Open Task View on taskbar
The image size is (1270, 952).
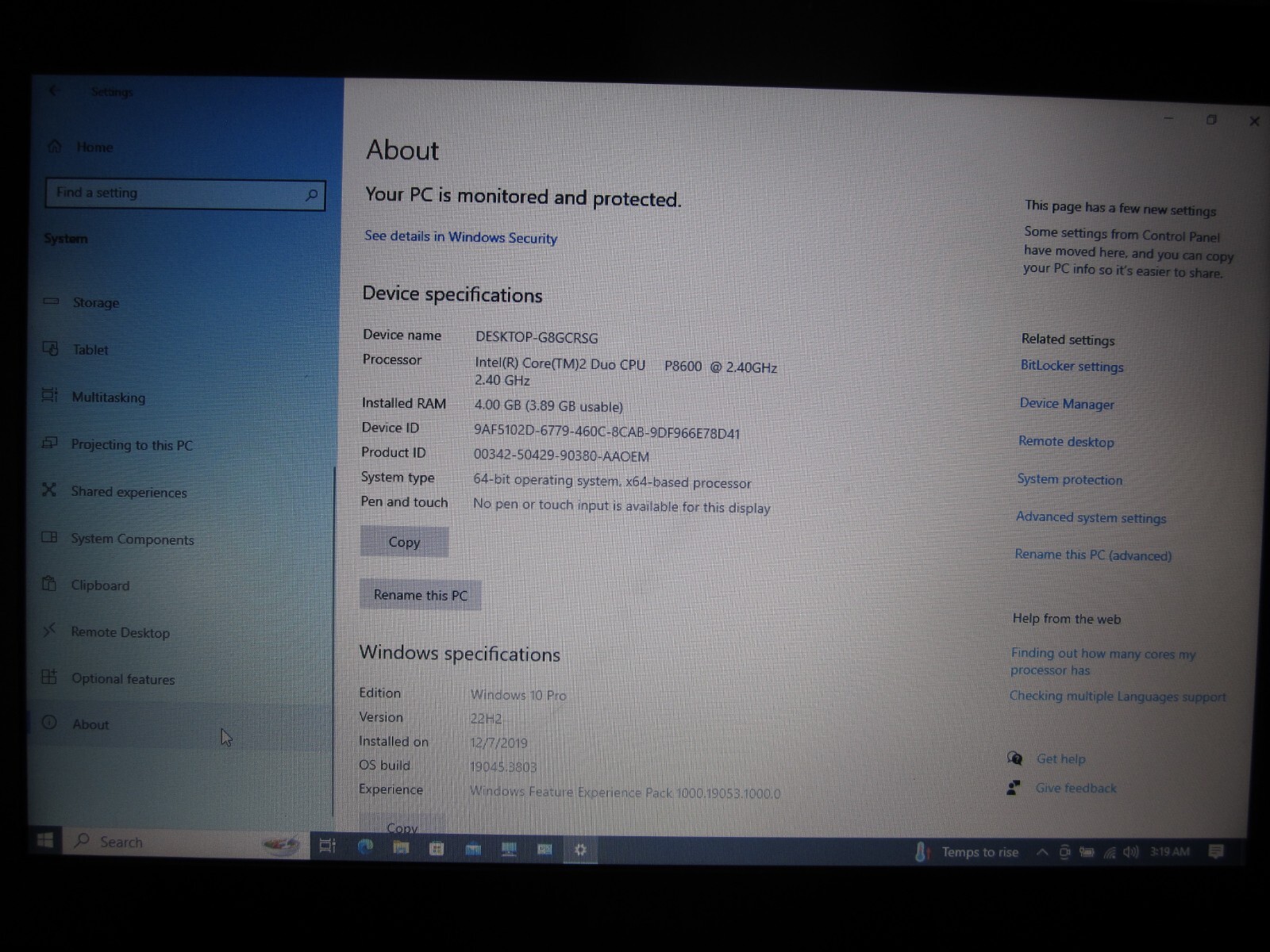coord(327,846)
